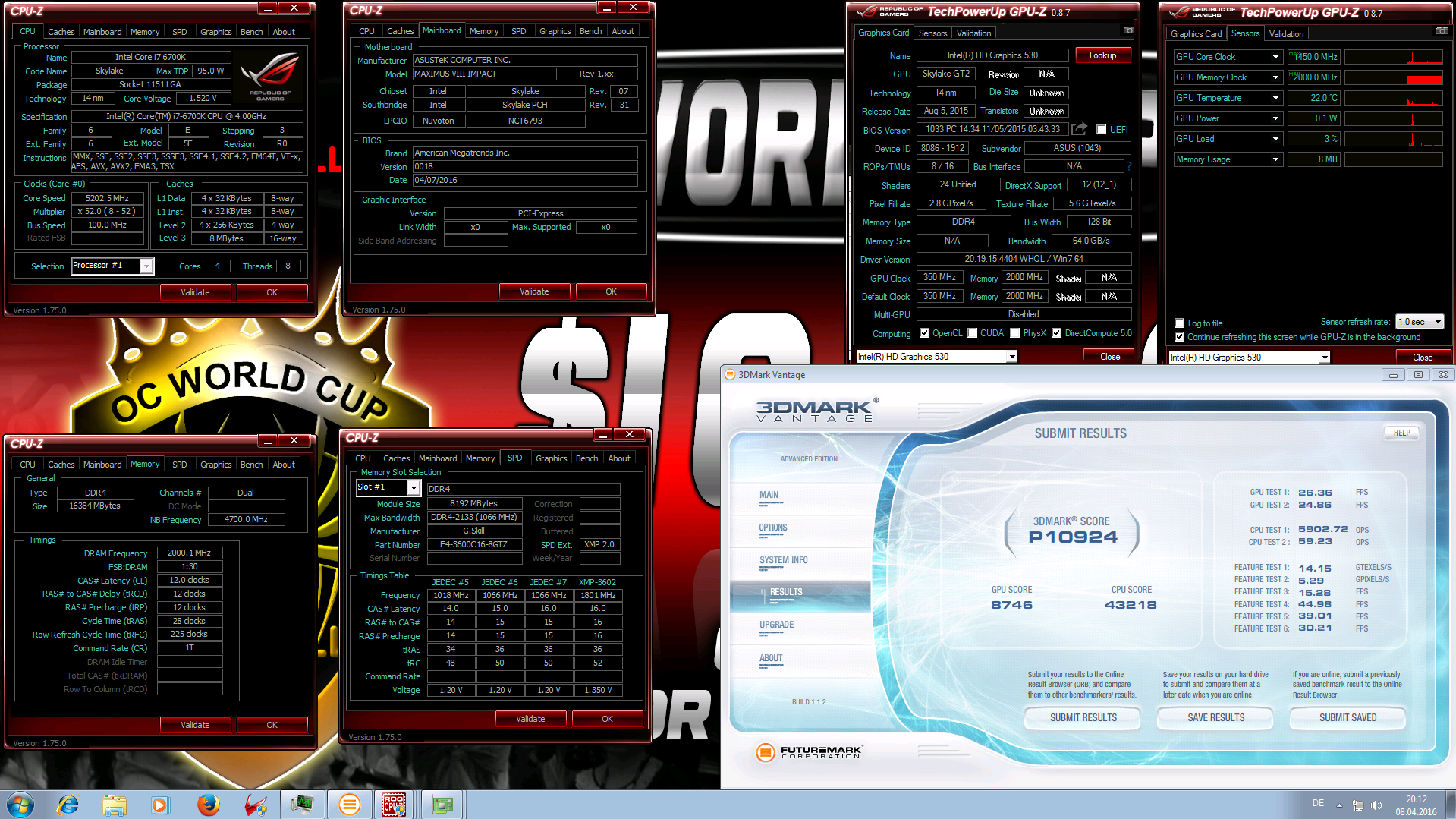Open Windows Media Player from taskbar
This screenshot has height=819, width=1456.
[x=159, y=805]
